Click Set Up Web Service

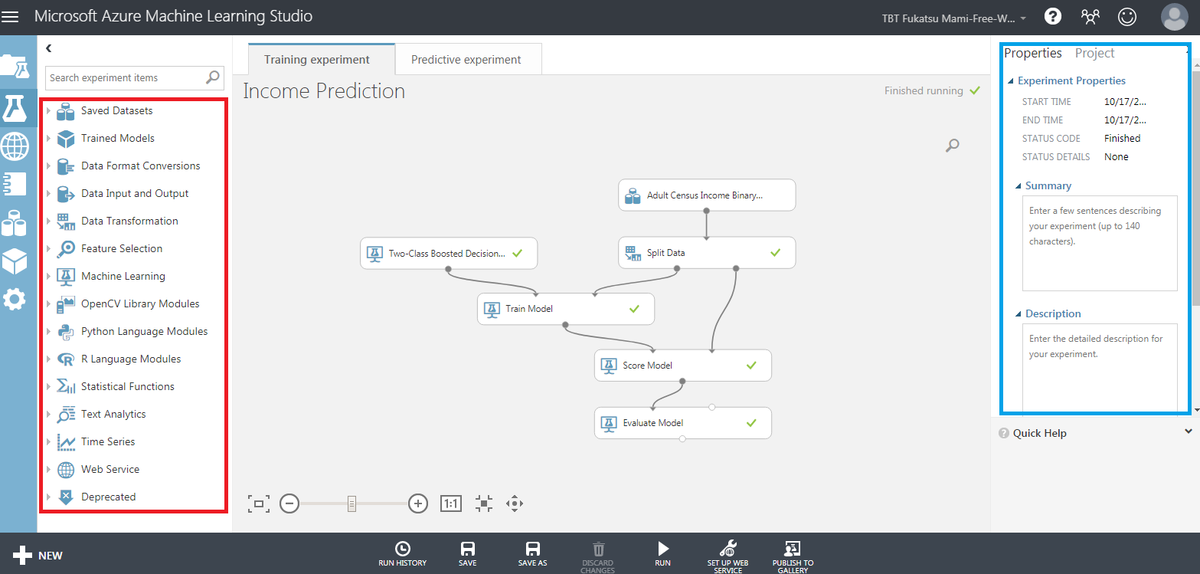pyautogui.click(x=728, y=556)
